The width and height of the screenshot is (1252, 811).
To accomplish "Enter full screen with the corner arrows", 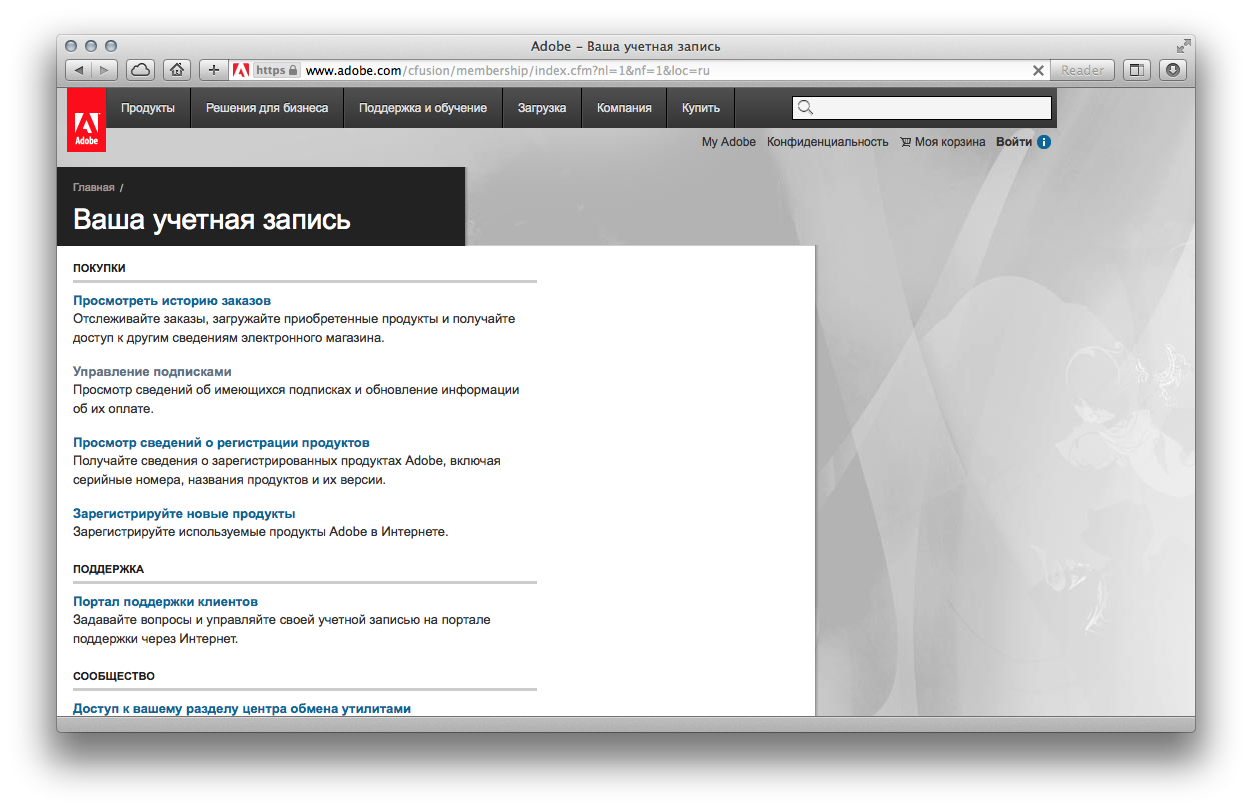I will tap(1183, 46).
